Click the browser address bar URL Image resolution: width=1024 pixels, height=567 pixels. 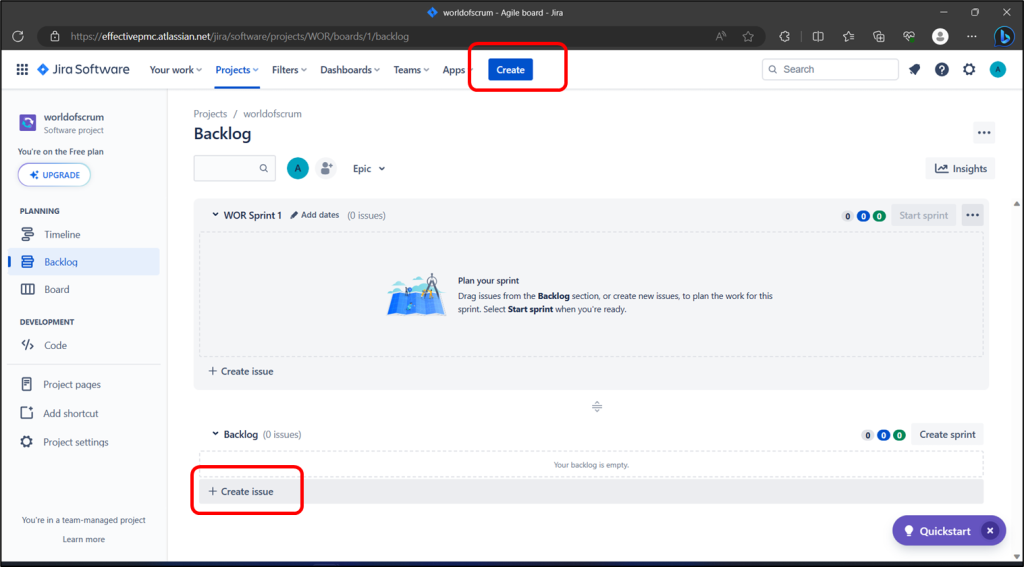coord(240,37)
